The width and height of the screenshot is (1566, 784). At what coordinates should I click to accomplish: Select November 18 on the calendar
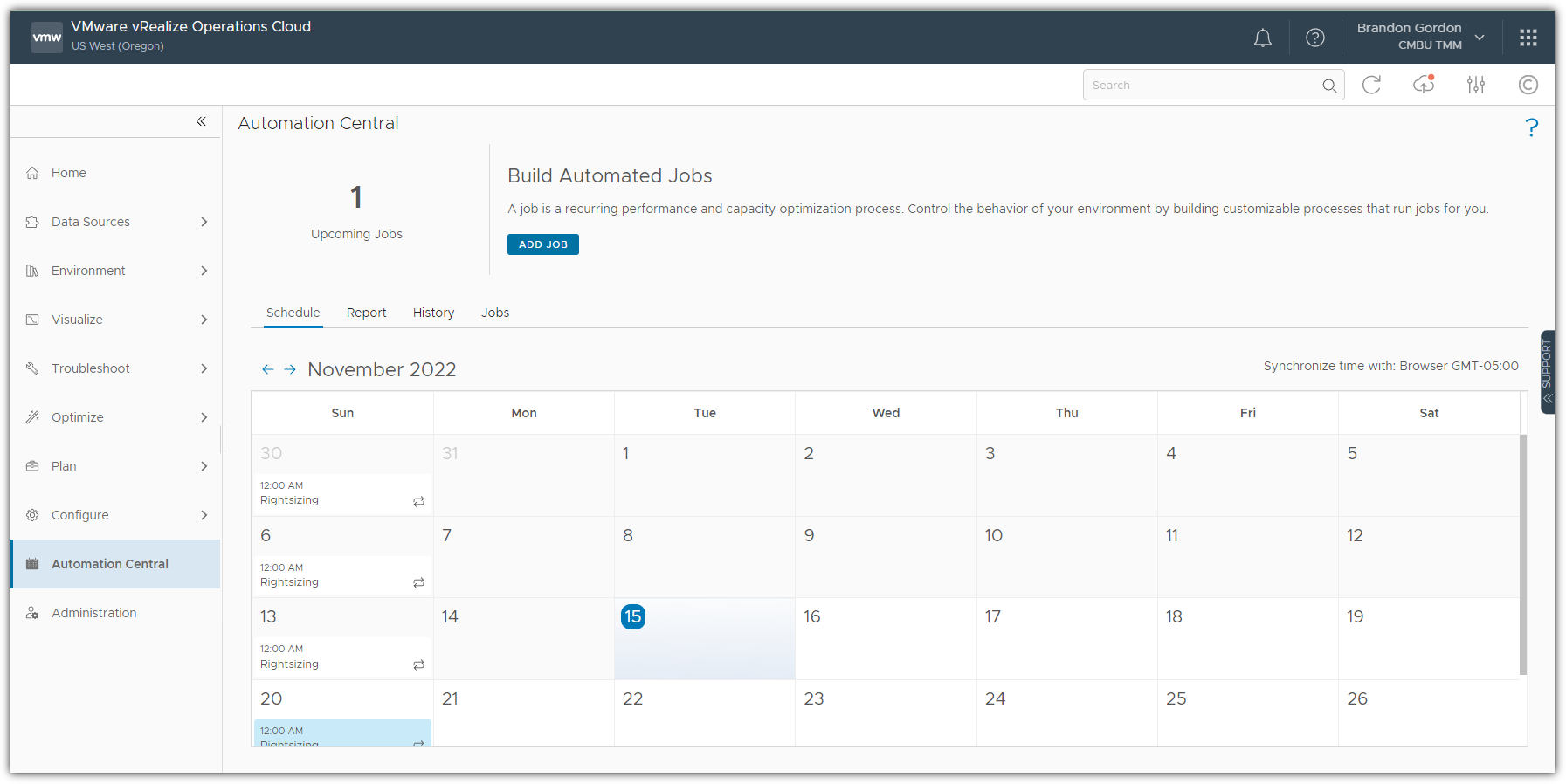1247,638
